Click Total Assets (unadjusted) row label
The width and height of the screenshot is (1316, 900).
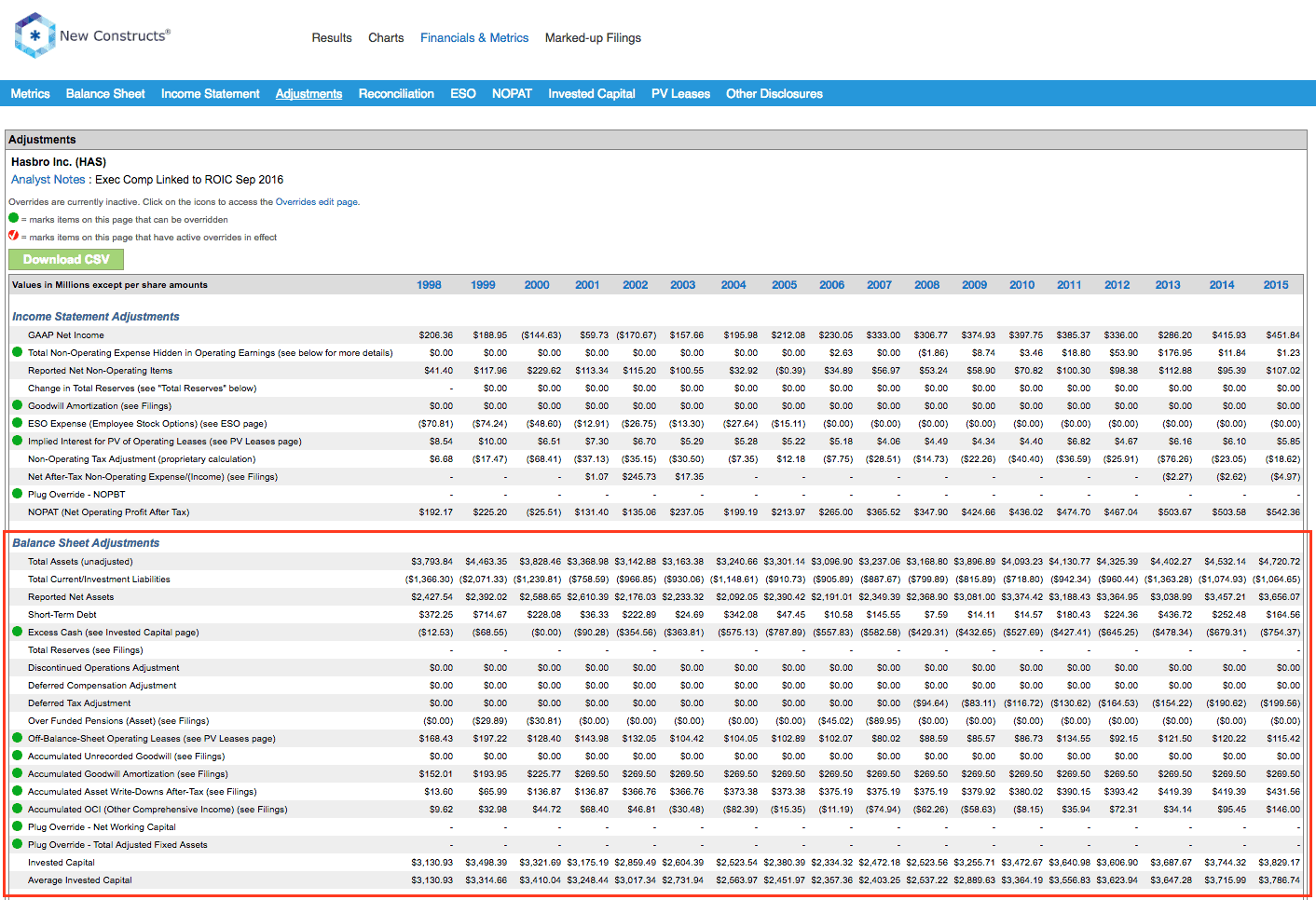[x=80, y=562]
